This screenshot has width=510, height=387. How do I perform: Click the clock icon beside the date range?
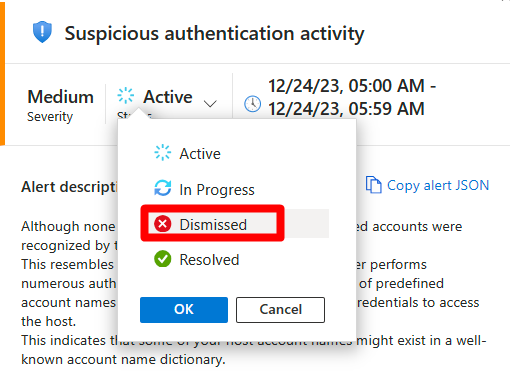[x=253, y=104]
